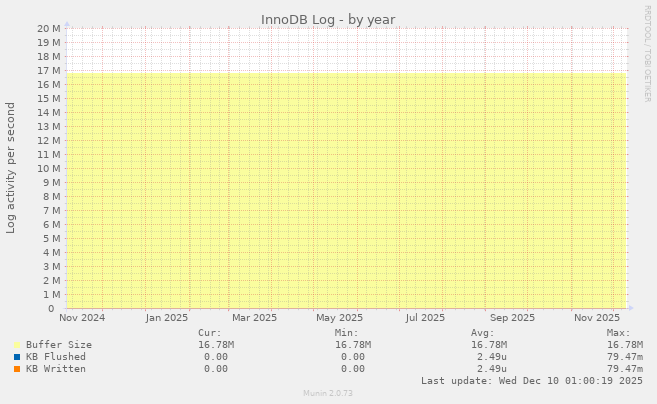Click the 'Munin 2.0.73' footer text

(x=328, y=393)
